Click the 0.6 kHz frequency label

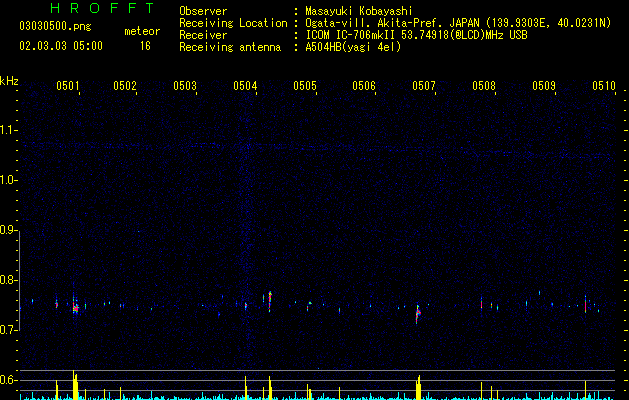pos(8,380)
